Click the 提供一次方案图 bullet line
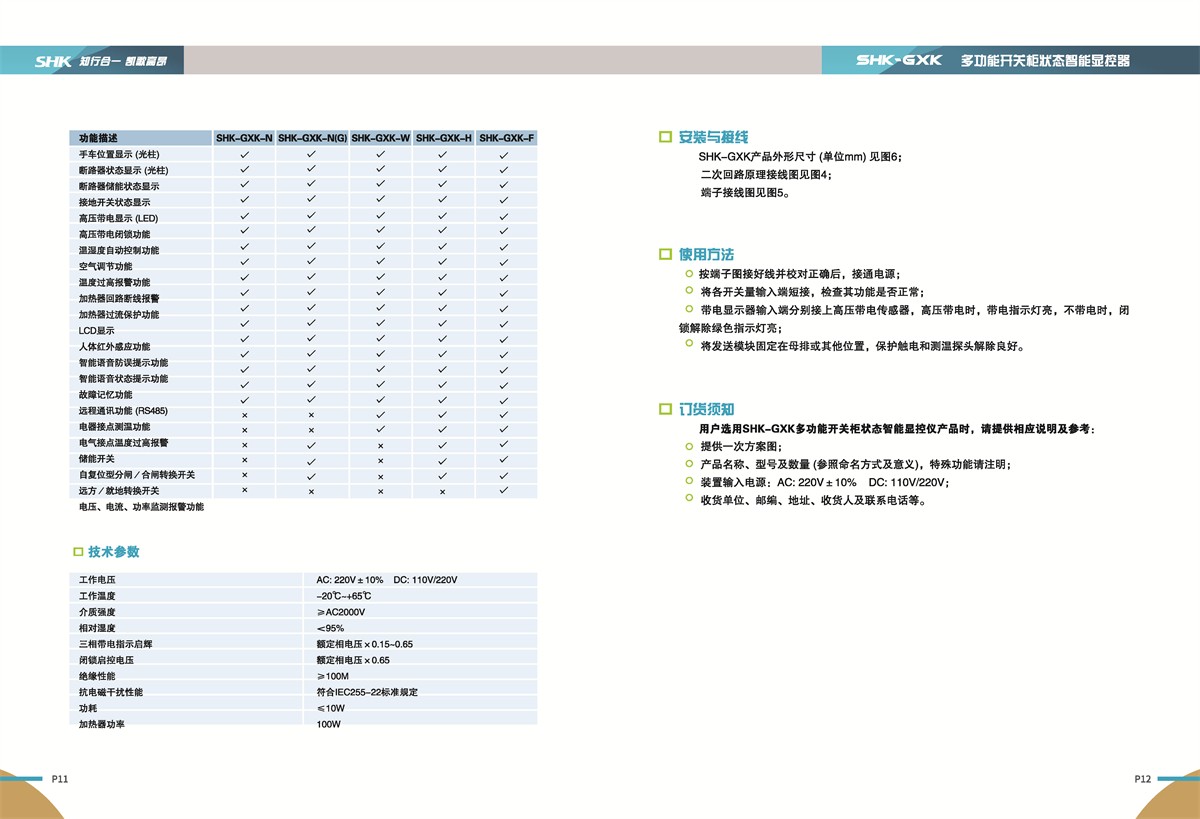 click(741, 447)
